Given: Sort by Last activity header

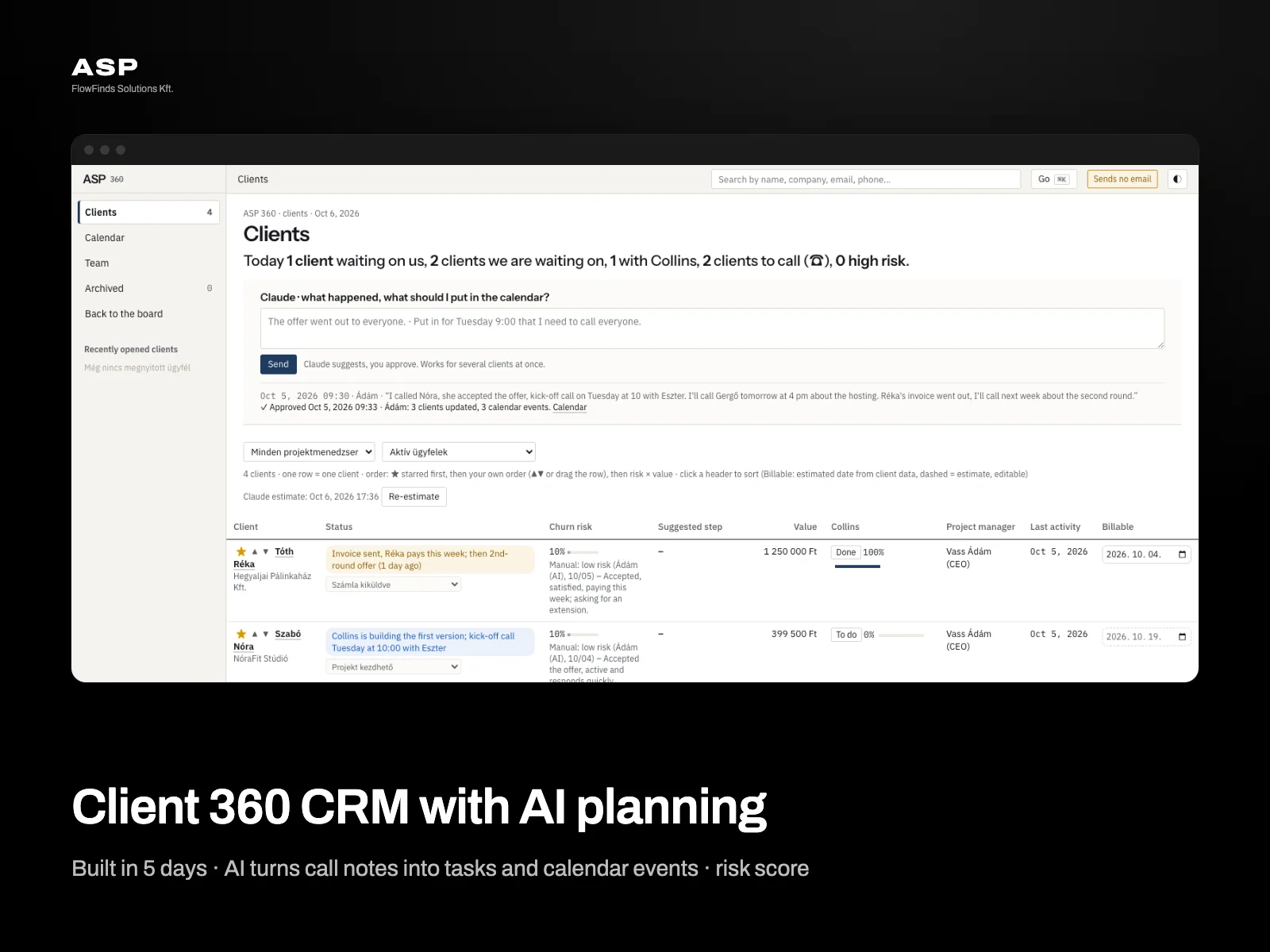Looking at the screenshot, I should click(x=1055, y=527).
